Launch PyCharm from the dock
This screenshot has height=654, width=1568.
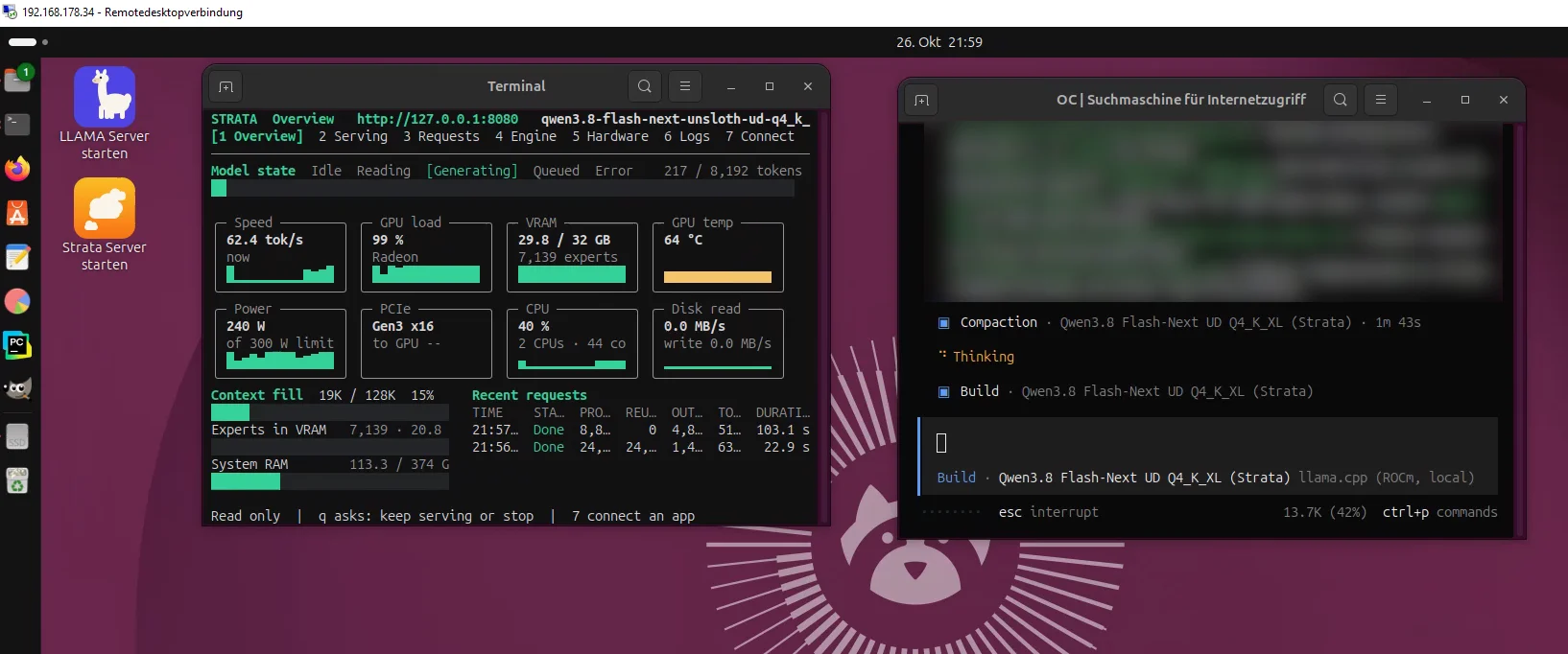(18, 345)
